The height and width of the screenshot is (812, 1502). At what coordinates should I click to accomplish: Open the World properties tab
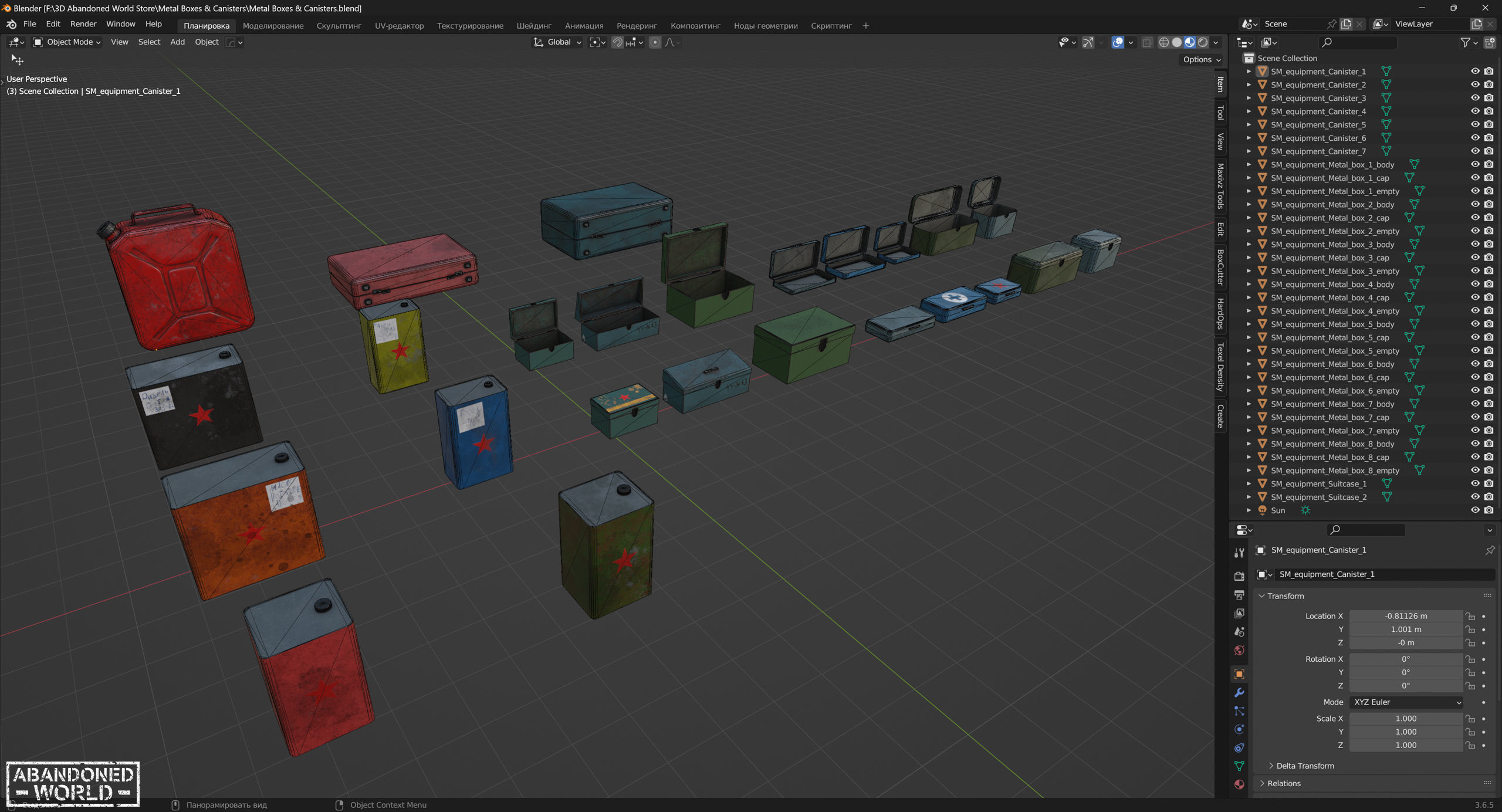[x=1239, y=650]
